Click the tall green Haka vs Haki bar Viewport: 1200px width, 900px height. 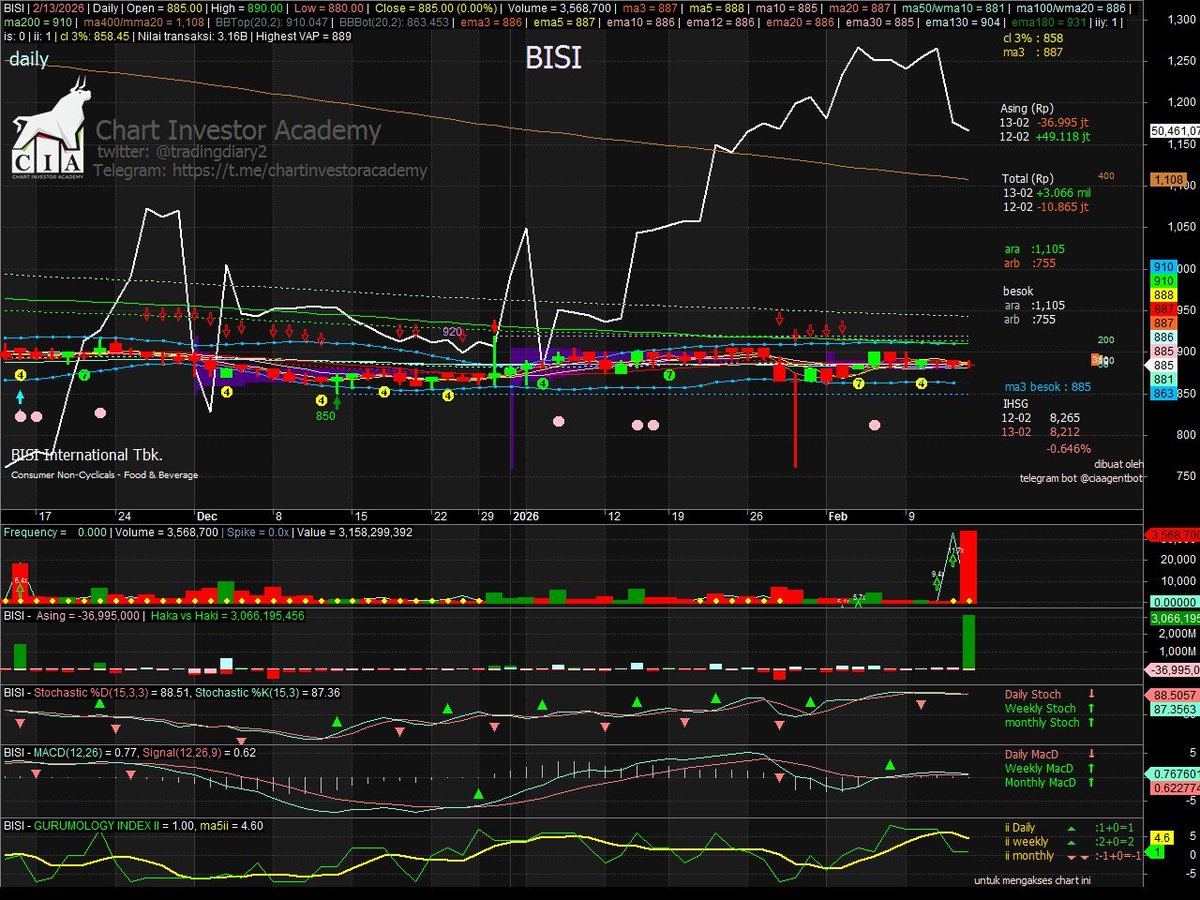968,642
